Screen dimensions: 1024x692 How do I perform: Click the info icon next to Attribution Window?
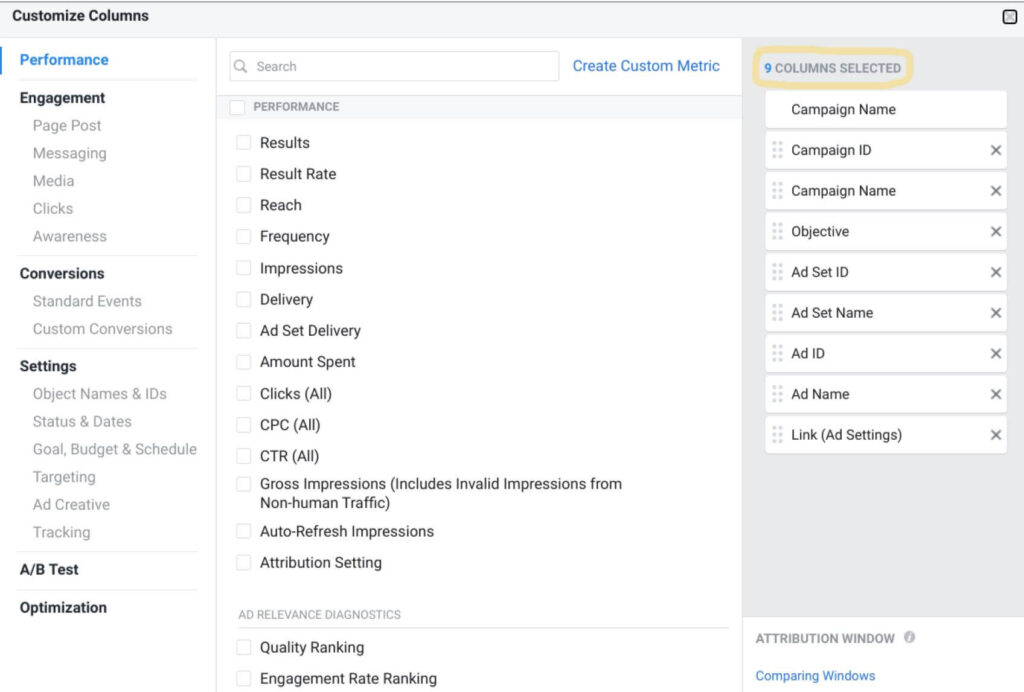click(x=908, y=638)
